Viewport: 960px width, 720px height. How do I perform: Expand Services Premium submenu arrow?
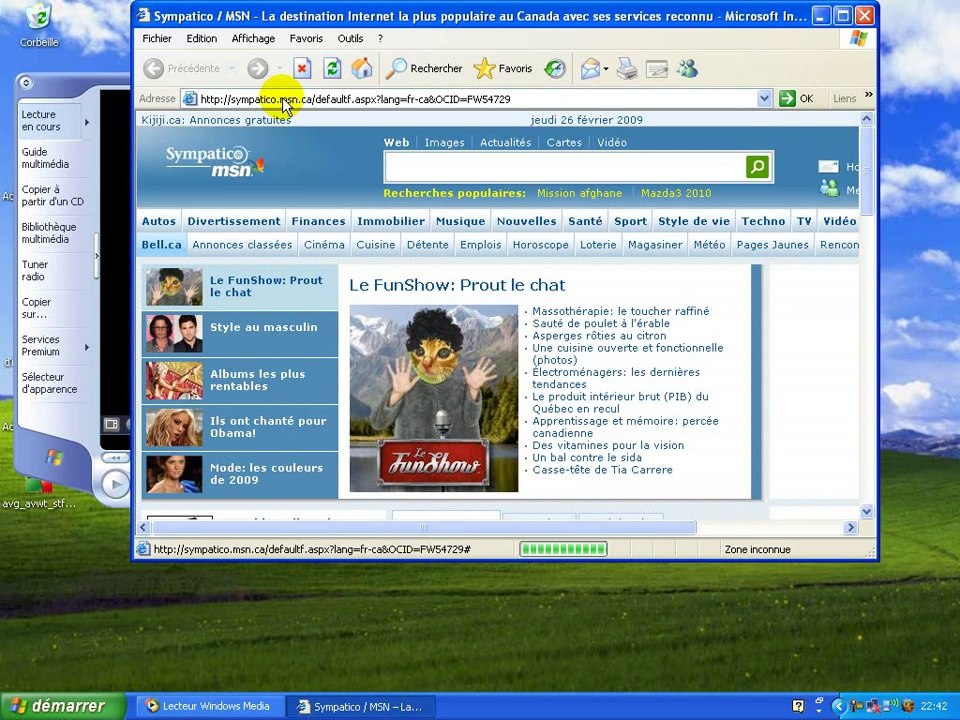click(87, 347)
